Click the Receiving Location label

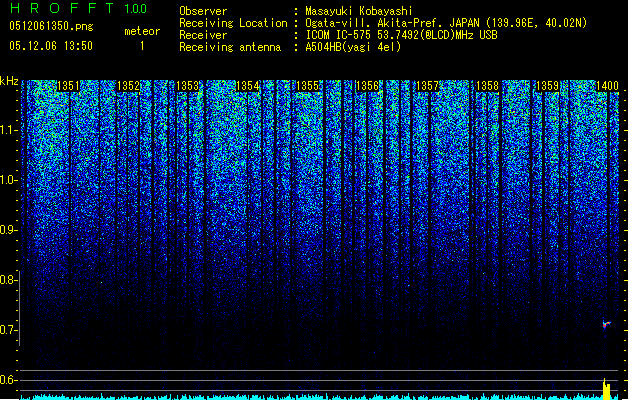233,23
